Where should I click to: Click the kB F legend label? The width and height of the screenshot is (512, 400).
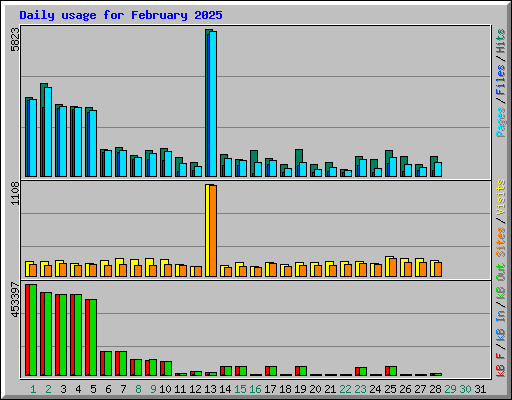coord(501,365)
